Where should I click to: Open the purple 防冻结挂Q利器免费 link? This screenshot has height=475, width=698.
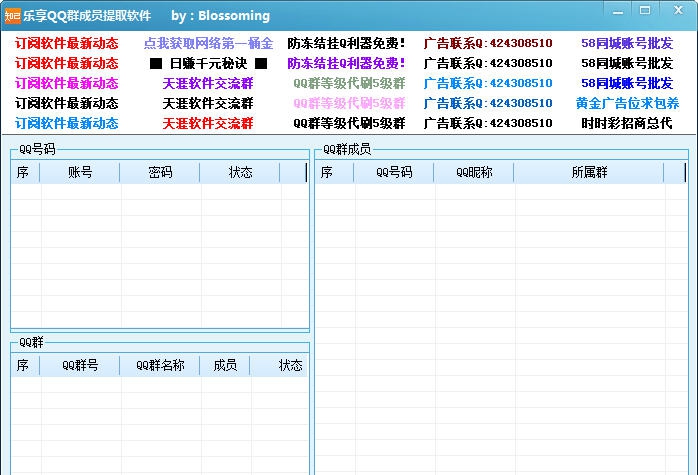click(x=347, y=63)
